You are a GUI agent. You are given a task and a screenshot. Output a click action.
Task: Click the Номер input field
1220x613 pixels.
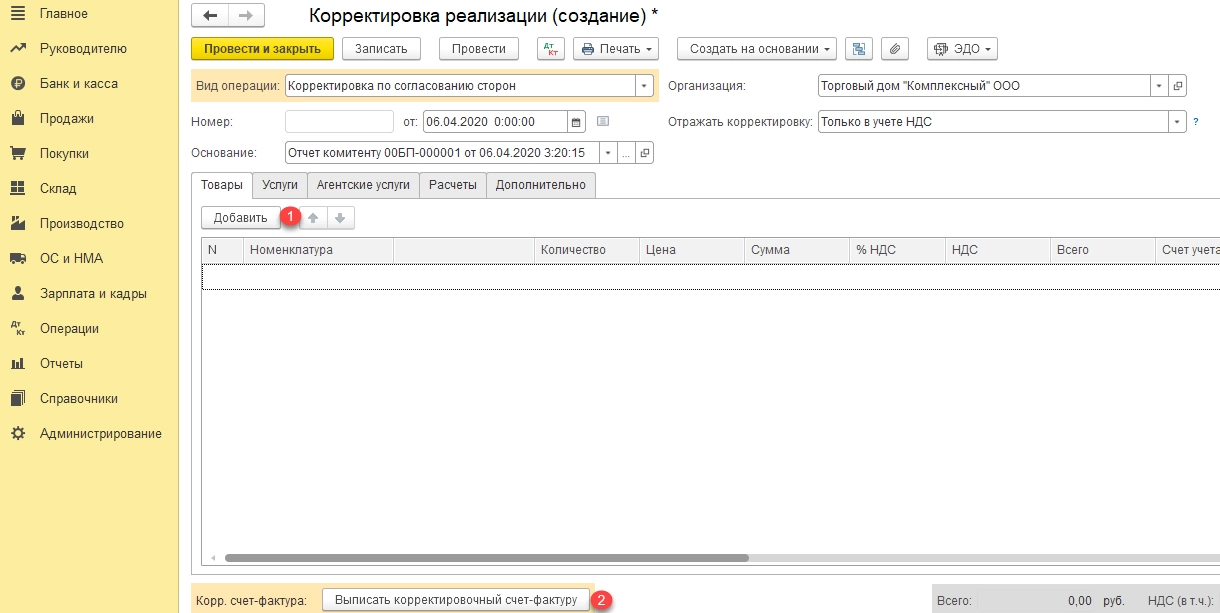[339, 122]
